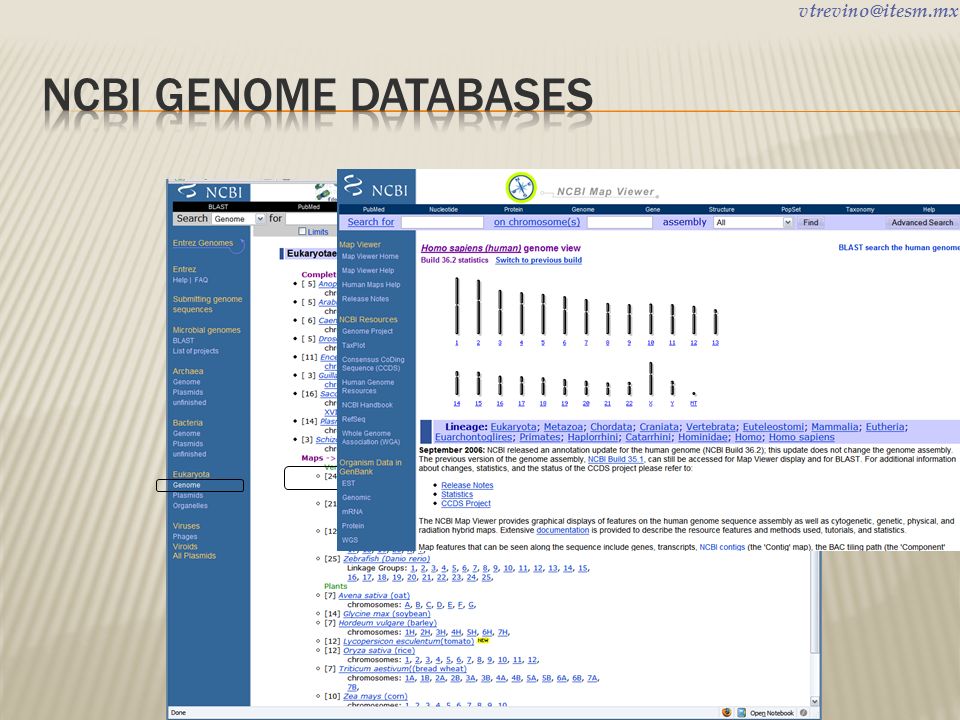Open PubMed tab in Map Viewer navigation bar
This screenshot has height=720, width=960.
tap(373, 209)
